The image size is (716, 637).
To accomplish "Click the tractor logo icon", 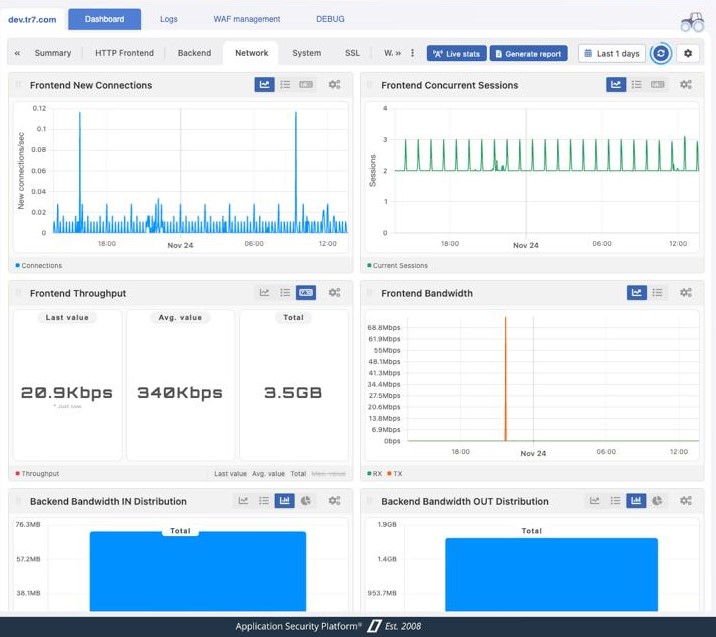I will click(692, 22).
